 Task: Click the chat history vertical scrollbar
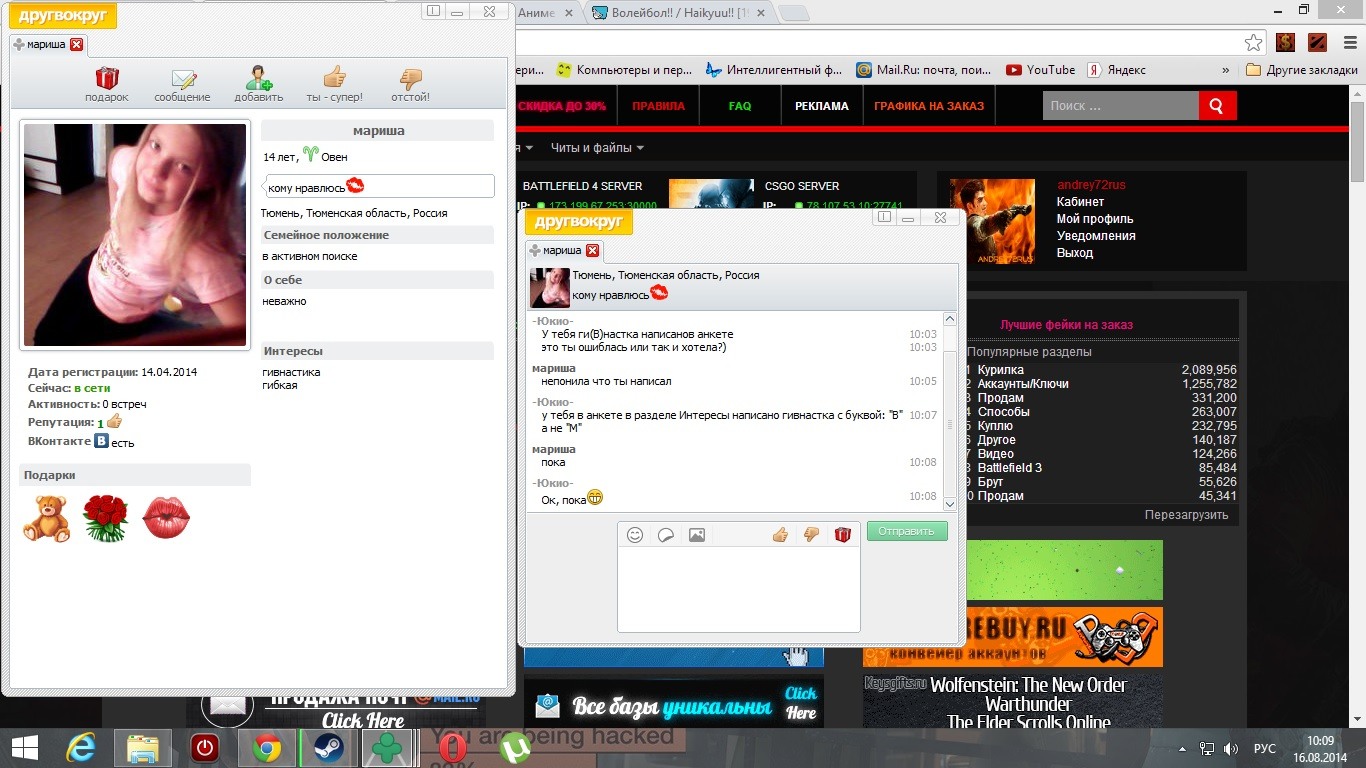tap(950, 412)
